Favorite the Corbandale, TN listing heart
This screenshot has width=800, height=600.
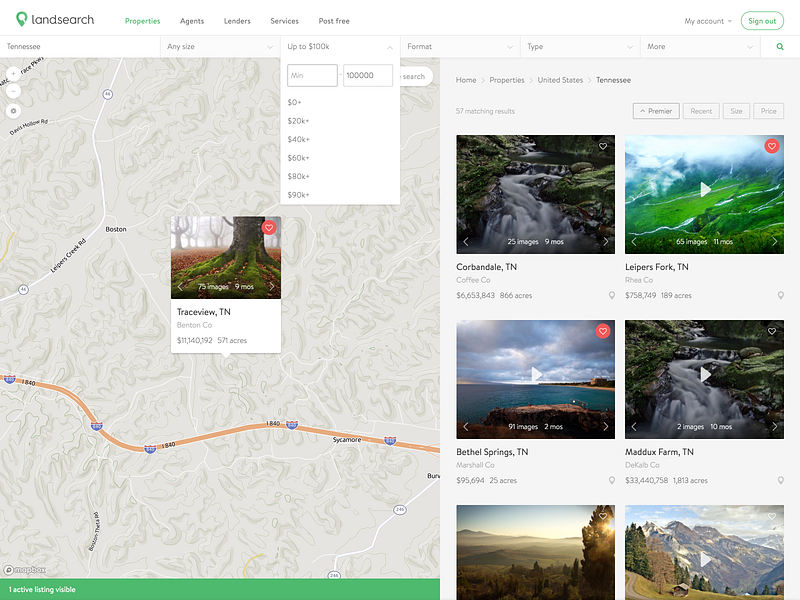click(603, 146)
